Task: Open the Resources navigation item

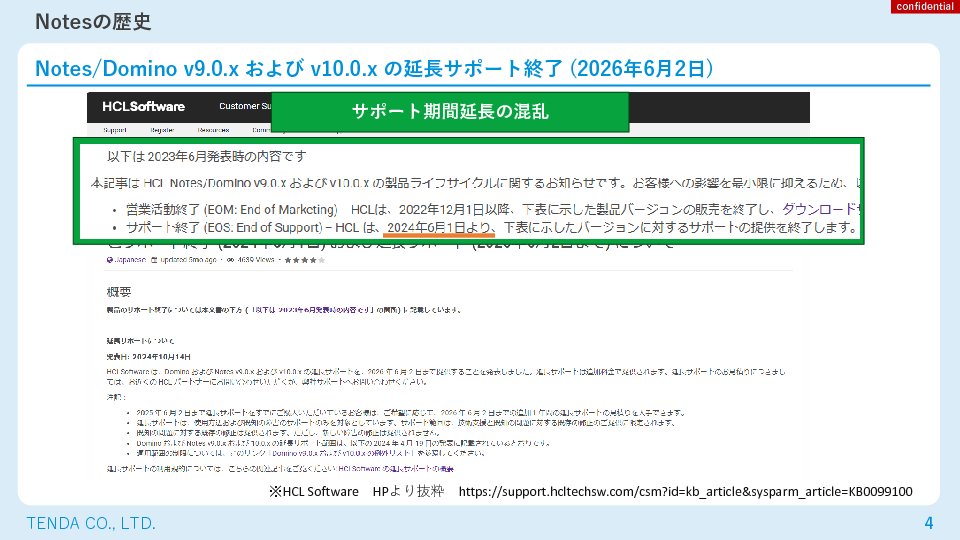Action: pos(213,130)
